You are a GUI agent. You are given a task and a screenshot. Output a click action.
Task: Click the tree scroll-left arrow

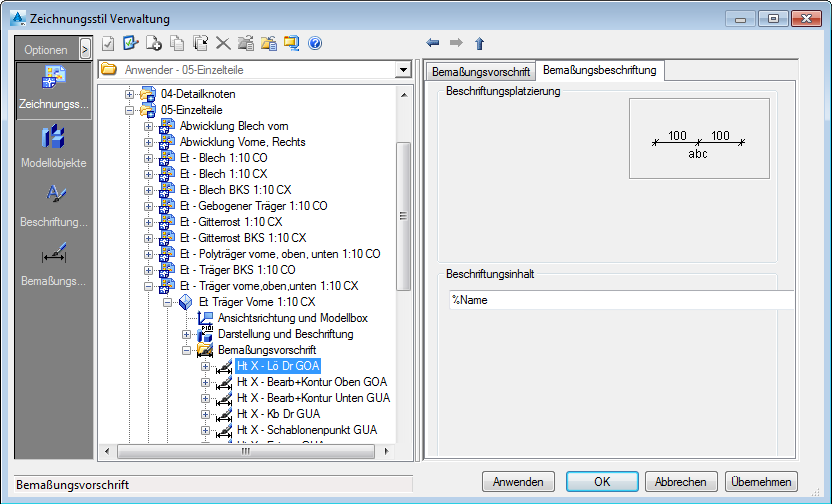[x=107, y=451]
